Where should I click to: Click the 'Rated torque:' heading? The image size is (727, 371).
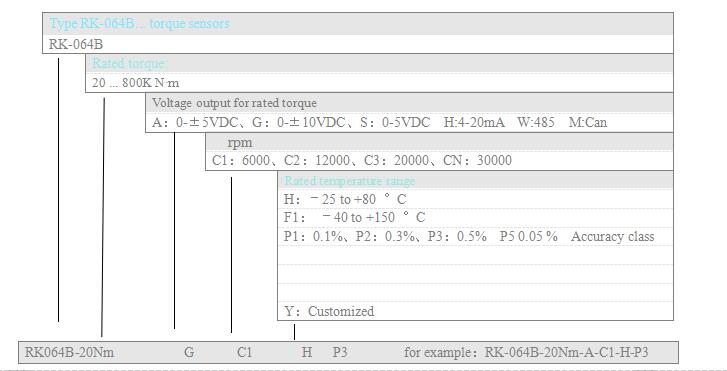(130, 63)
